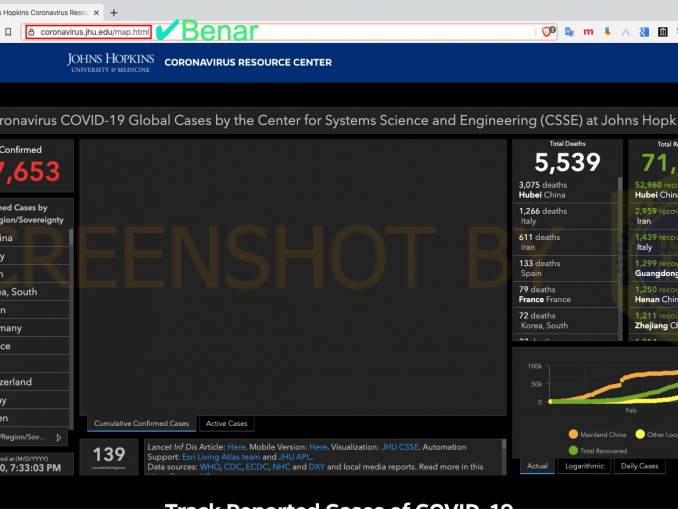Click the padlock site security icon
678x509 pixels.
coord(31,32)
